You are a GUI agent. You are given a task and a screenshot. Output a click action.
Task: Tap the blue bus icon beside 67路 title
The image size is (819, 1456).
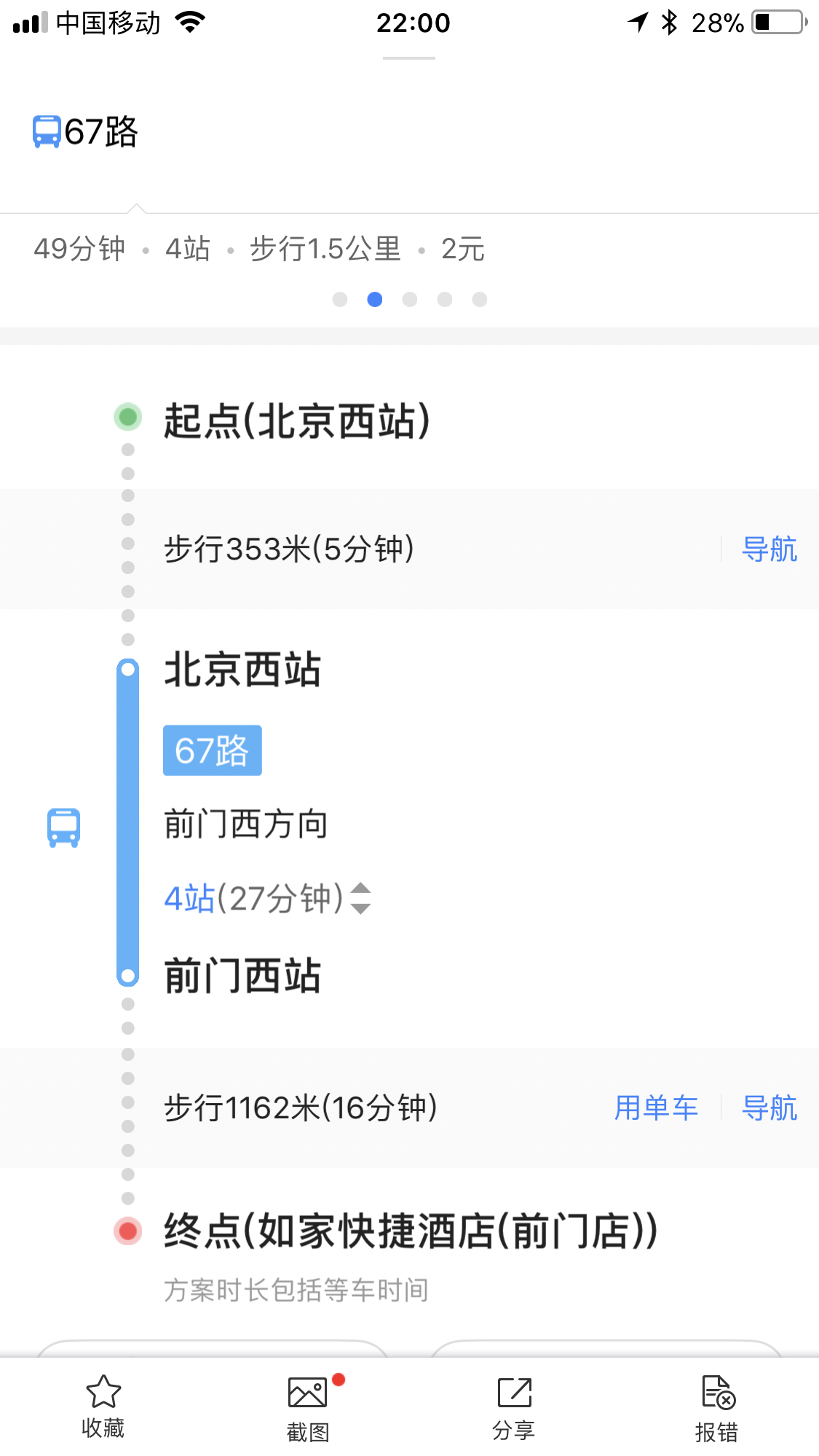point(47,132)
